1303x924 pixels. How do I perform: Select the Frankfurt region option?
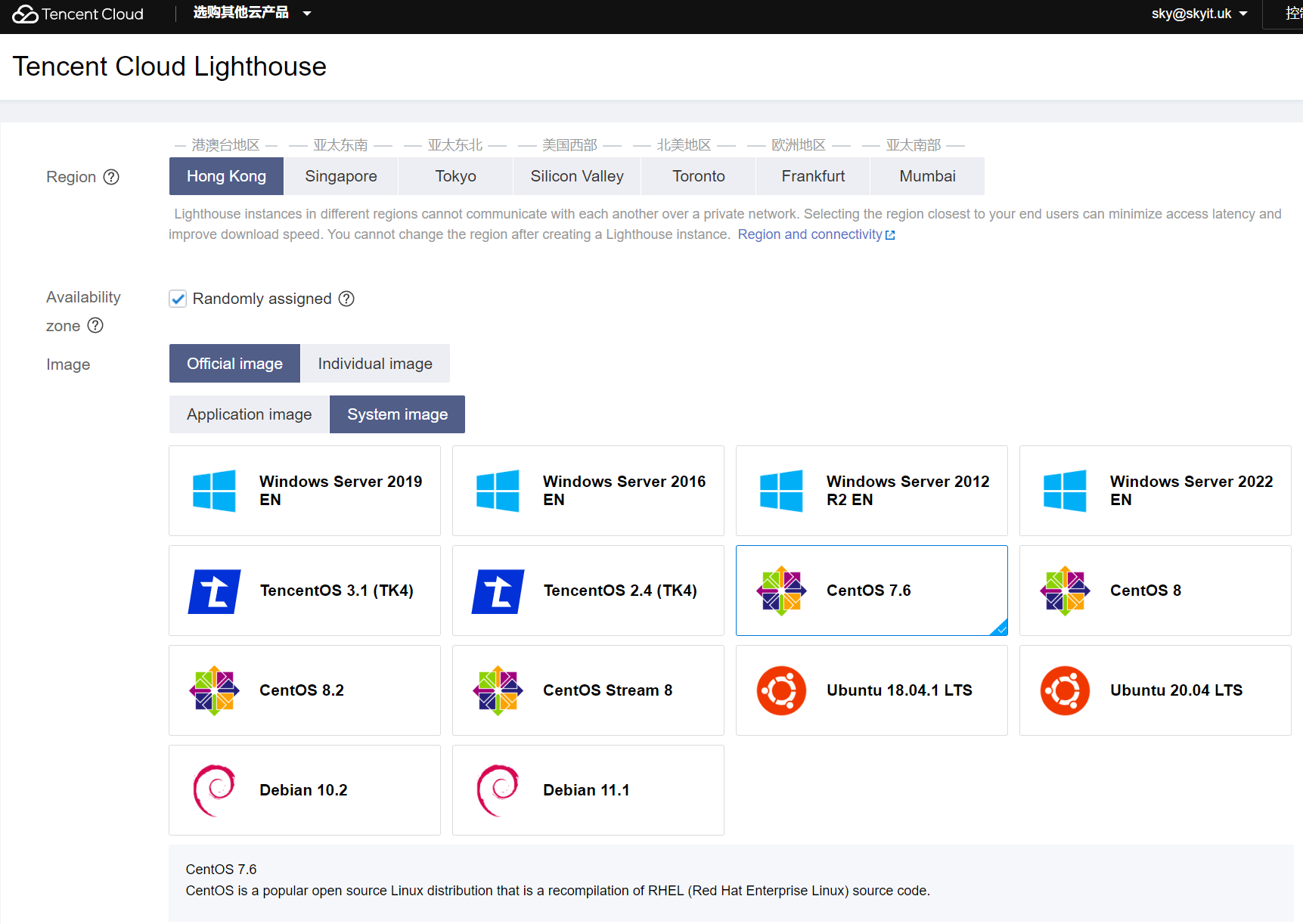click(812, 176)
